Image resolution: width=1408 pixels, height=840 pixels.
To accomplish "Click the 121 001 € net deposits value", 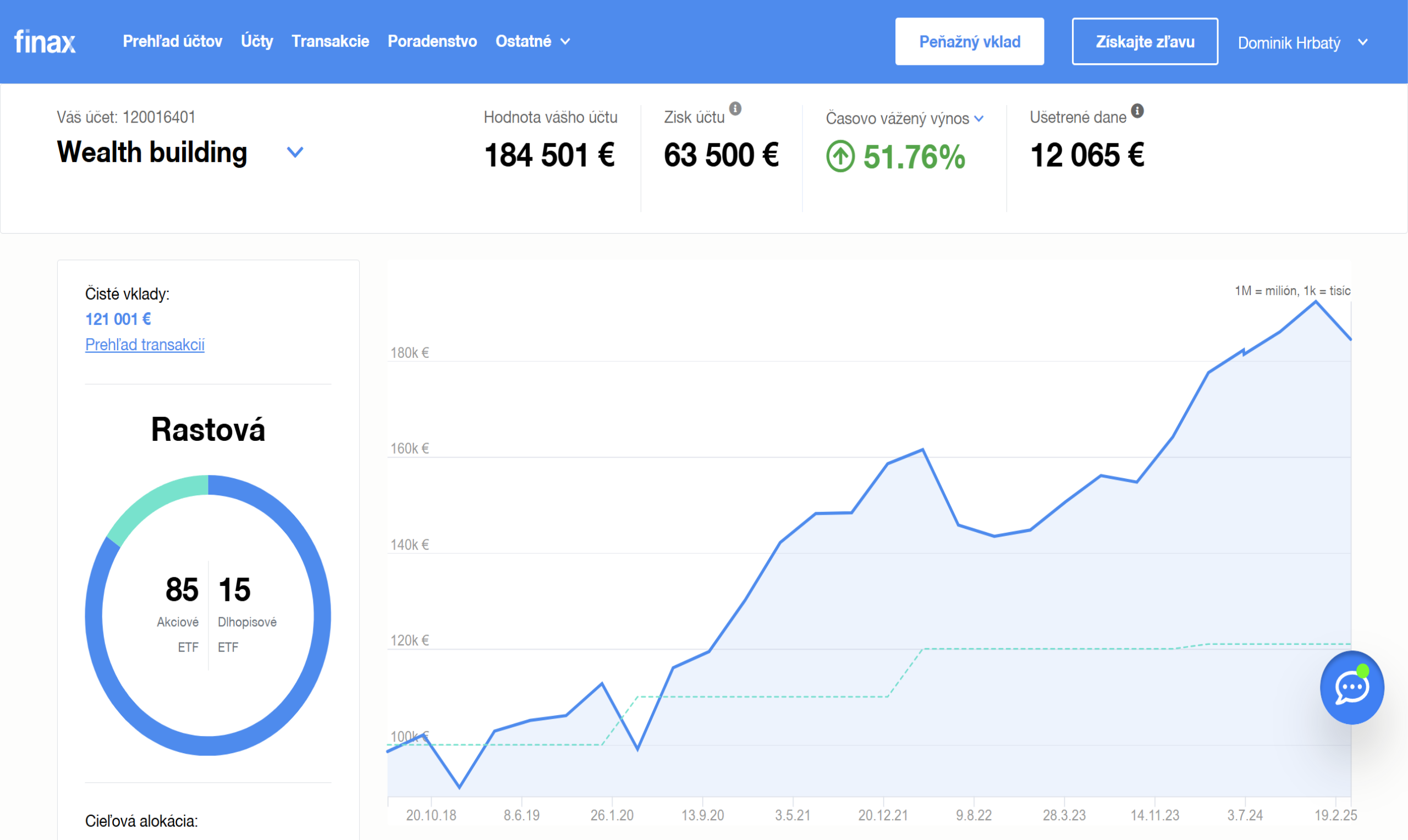I will pos(118,319).
